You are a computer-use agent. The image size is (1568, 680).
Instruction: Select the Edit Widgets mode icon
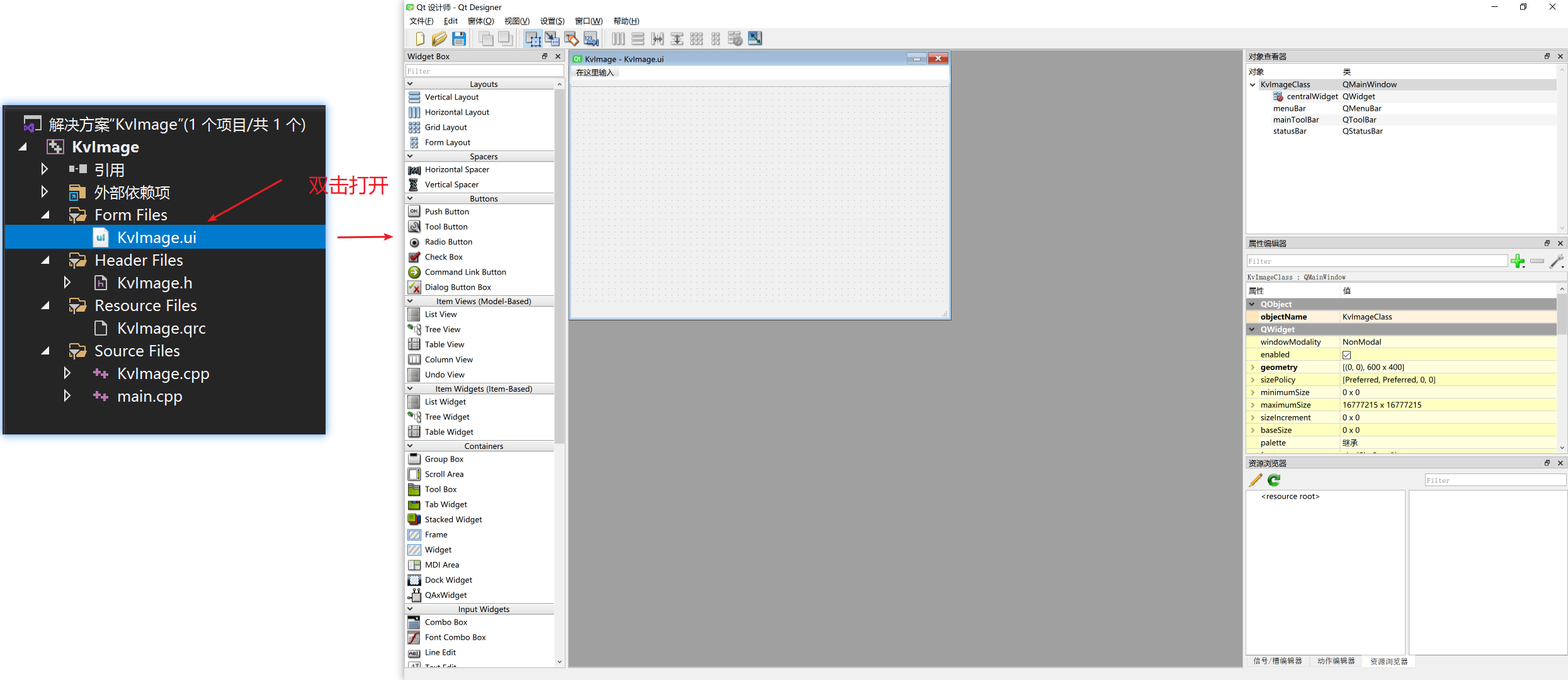click(533, 39)
